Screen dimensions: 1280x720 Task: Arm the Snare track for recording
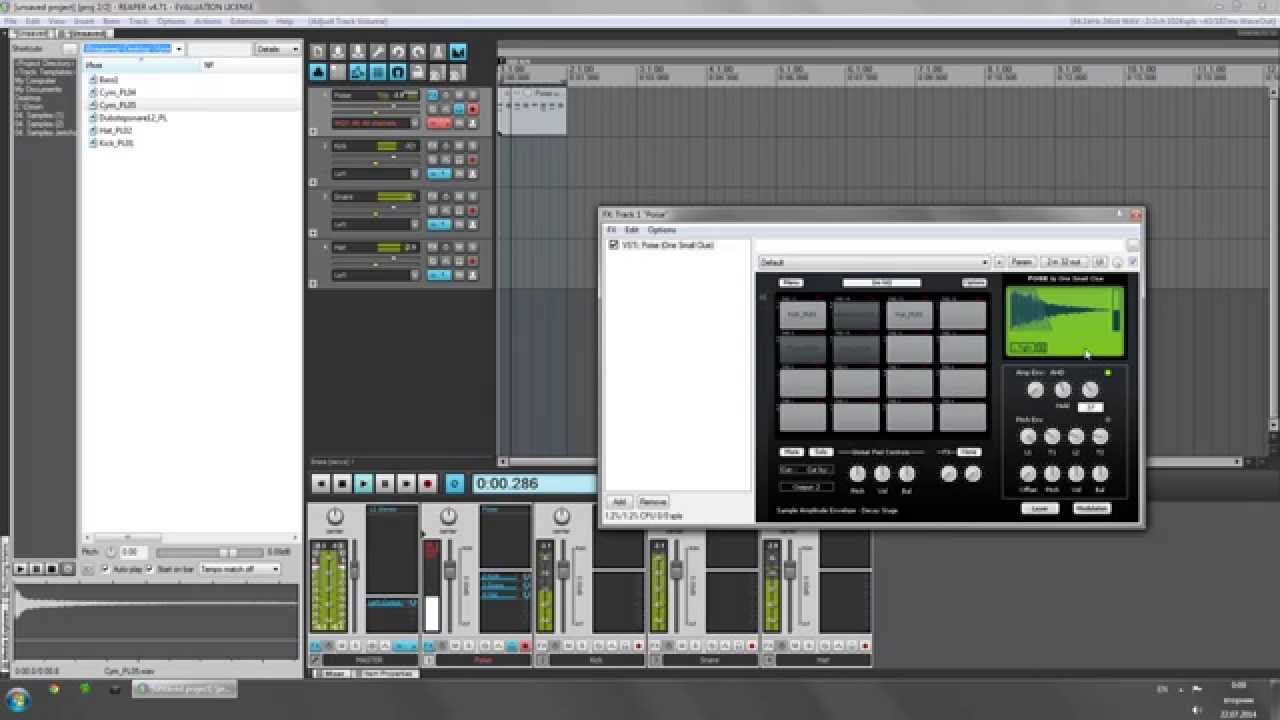coord(473,211)
